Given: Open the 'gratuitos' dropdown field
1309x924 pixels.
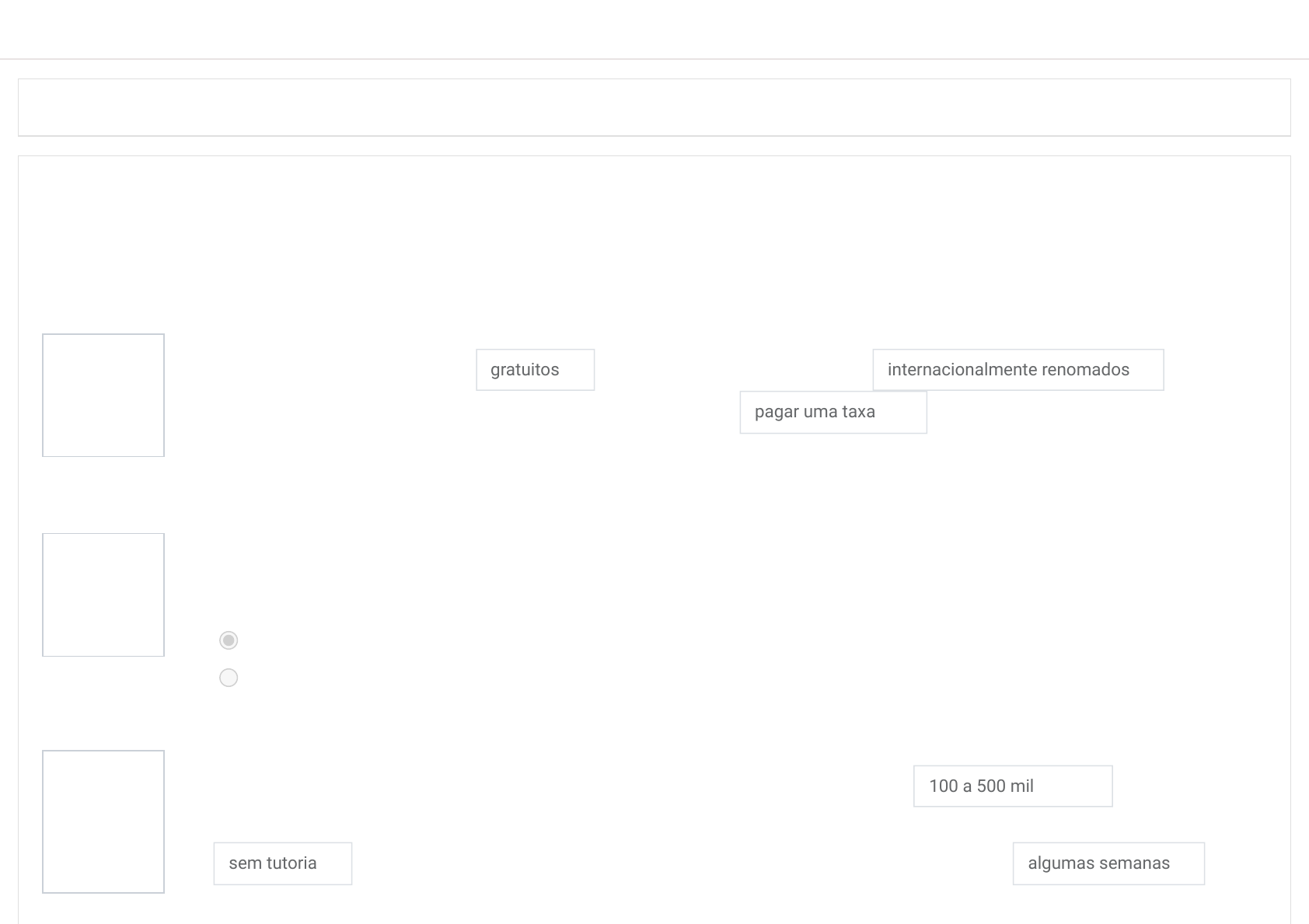Looking at the screenshot, I should coord(535,370).
